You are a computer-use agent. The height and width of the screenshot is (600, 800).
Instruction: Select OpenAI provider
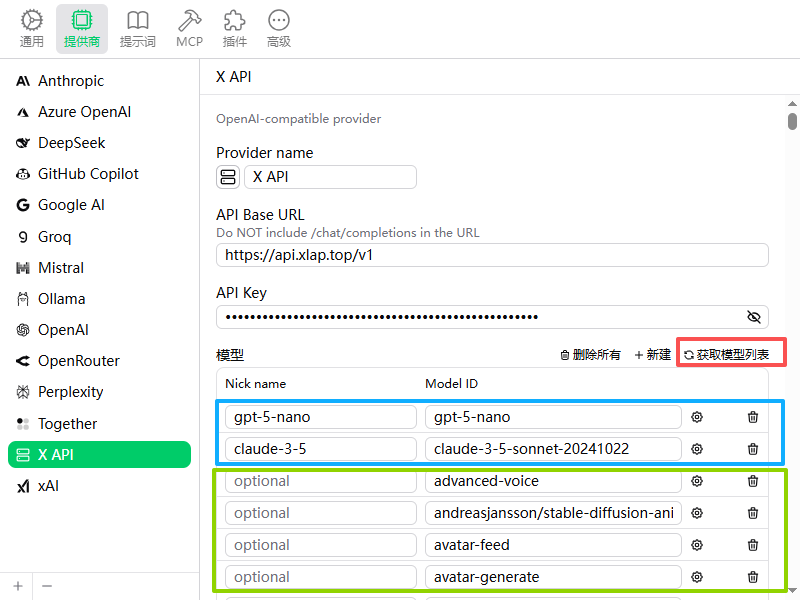point(99,330)
